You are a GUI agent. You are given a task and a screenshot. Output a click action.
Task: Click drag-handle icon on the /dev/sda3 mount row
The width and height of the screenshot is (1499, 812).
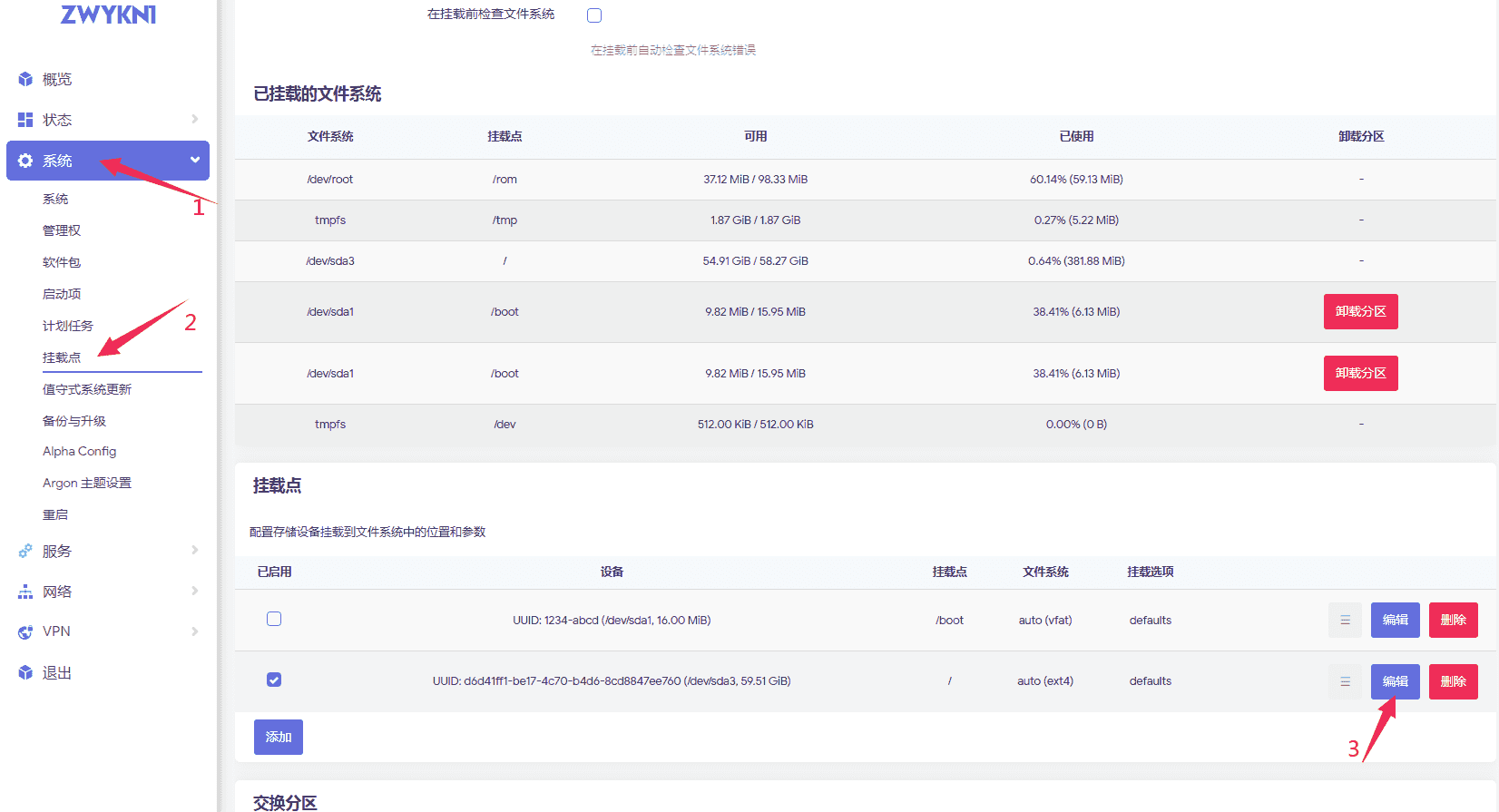click(1345, 681)
